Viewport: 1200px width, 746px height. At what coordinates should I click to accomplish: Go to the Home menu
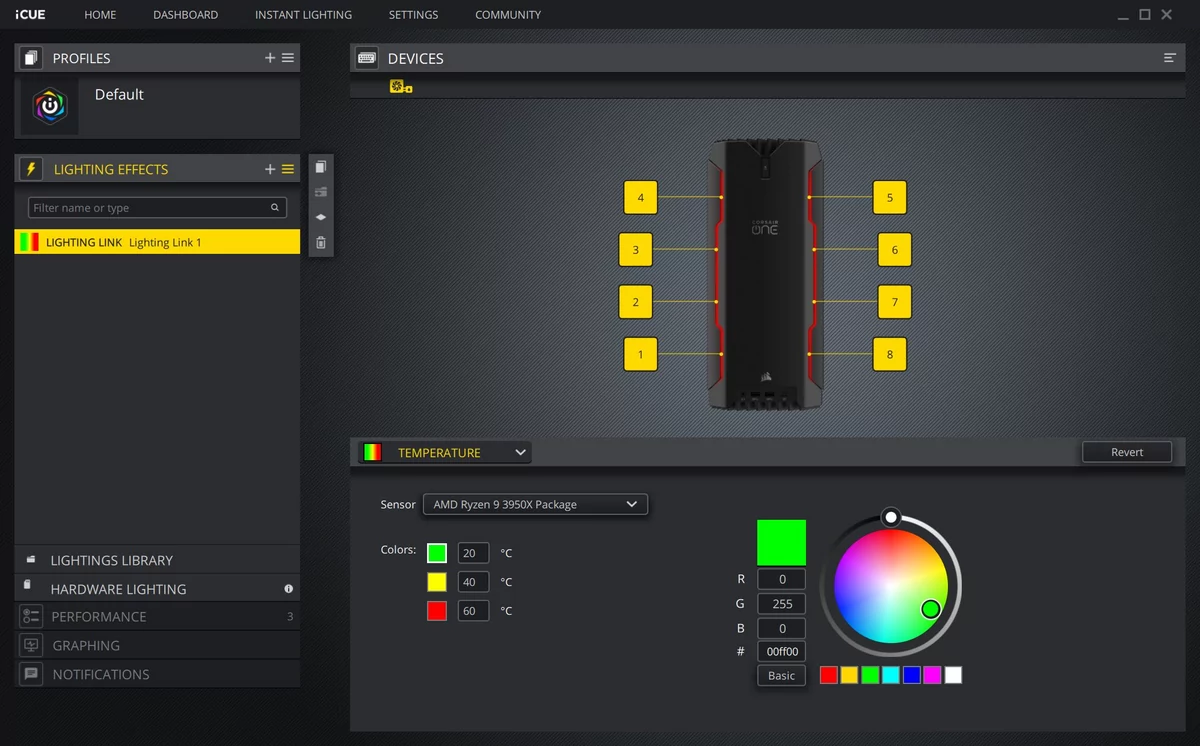pyautogui.click(x=100, y=15)
